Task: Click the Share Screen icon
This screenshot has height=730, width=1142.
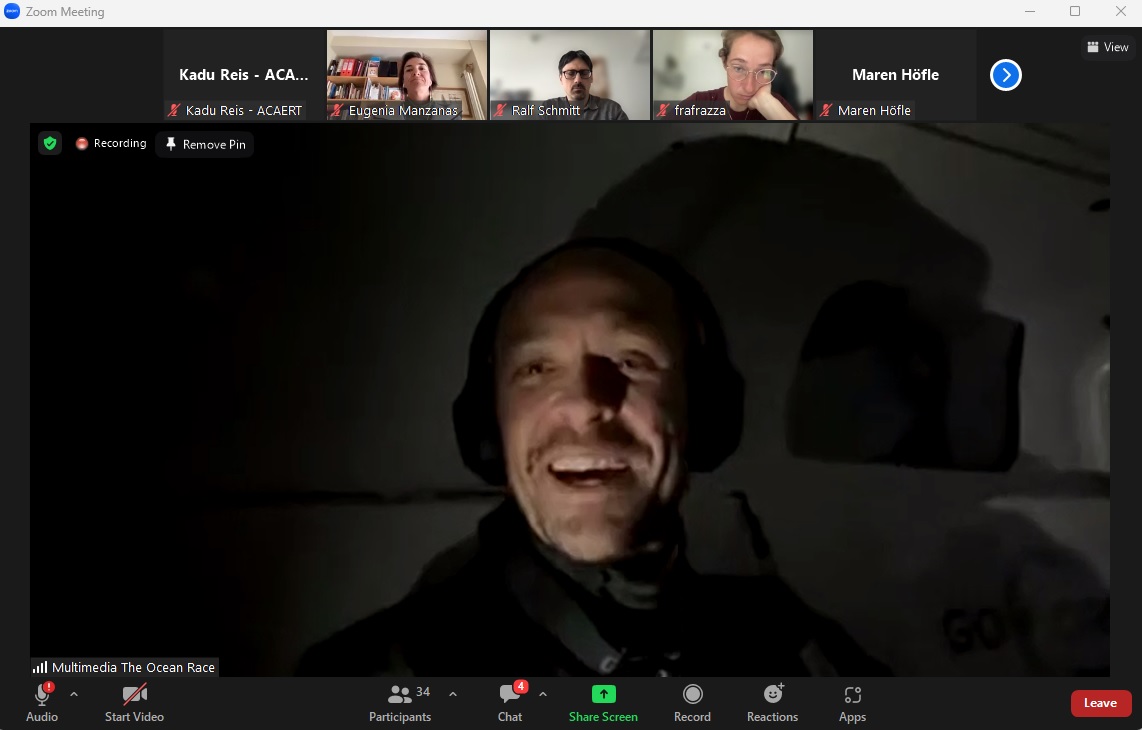Action: coord(603,694)
